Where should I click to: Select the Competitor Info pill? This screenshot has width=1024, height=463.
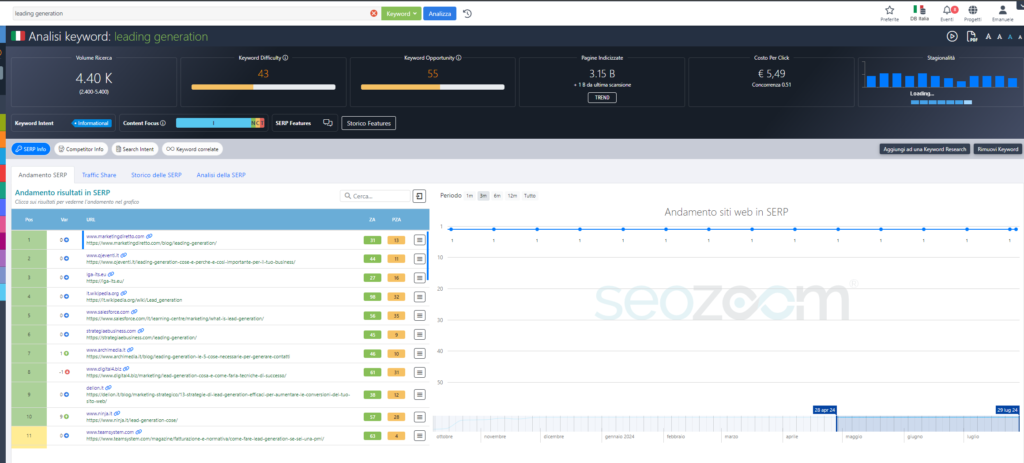tap(81, 149)
